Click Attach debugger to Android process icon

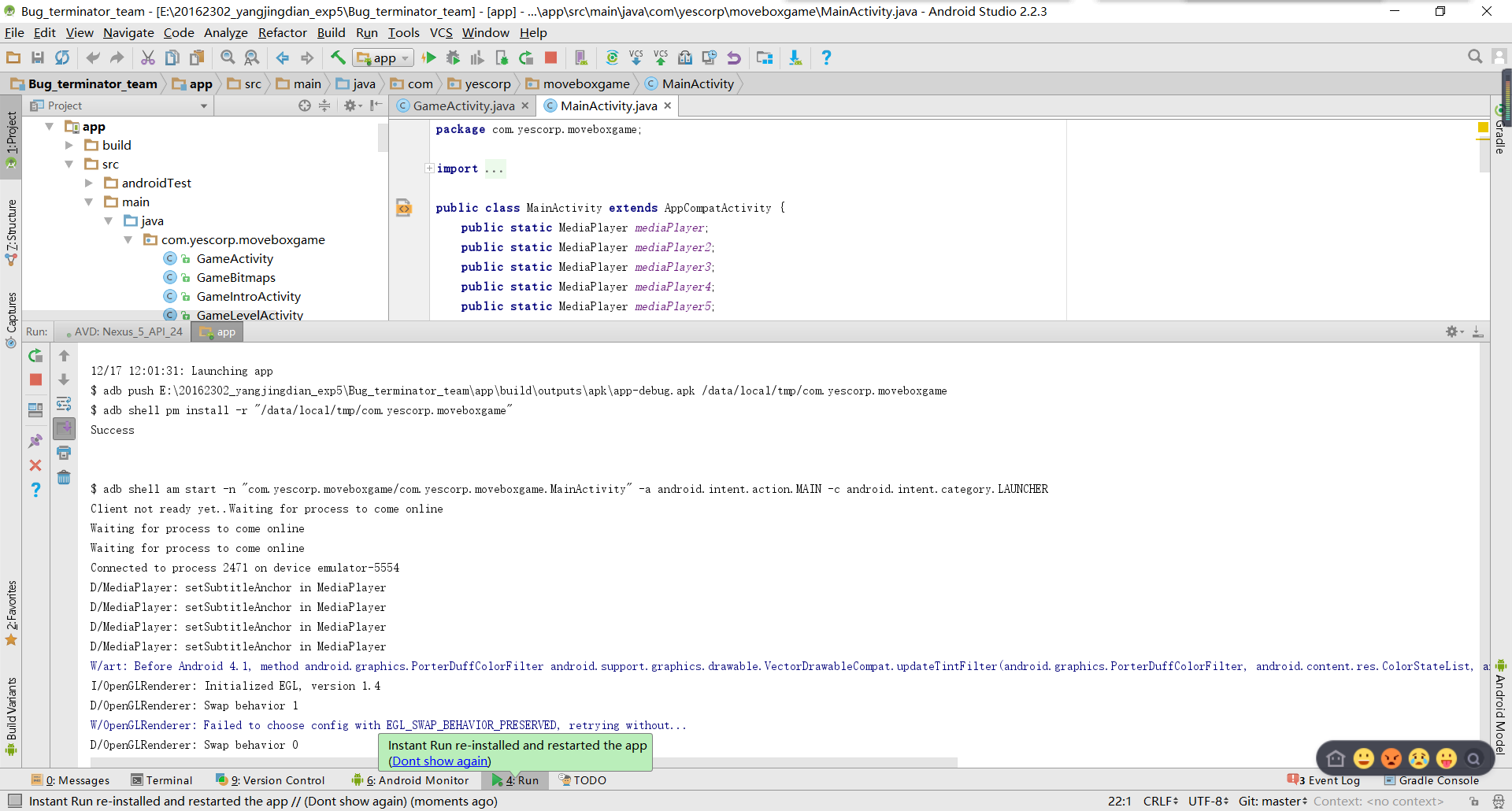click(502, 57)
